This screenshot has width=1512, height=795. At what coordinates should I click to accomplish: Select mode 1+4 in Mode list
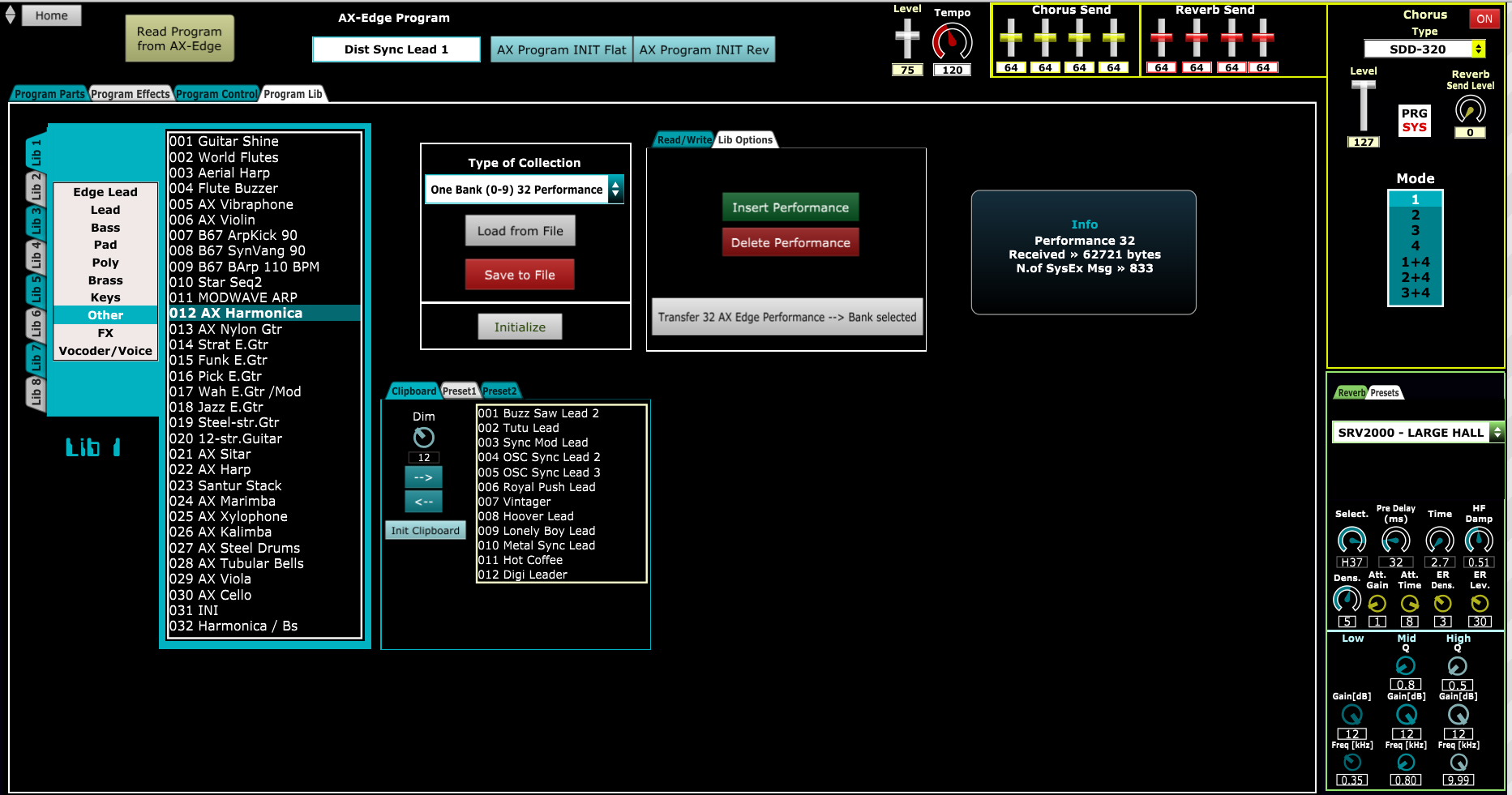click(1416, 262)
